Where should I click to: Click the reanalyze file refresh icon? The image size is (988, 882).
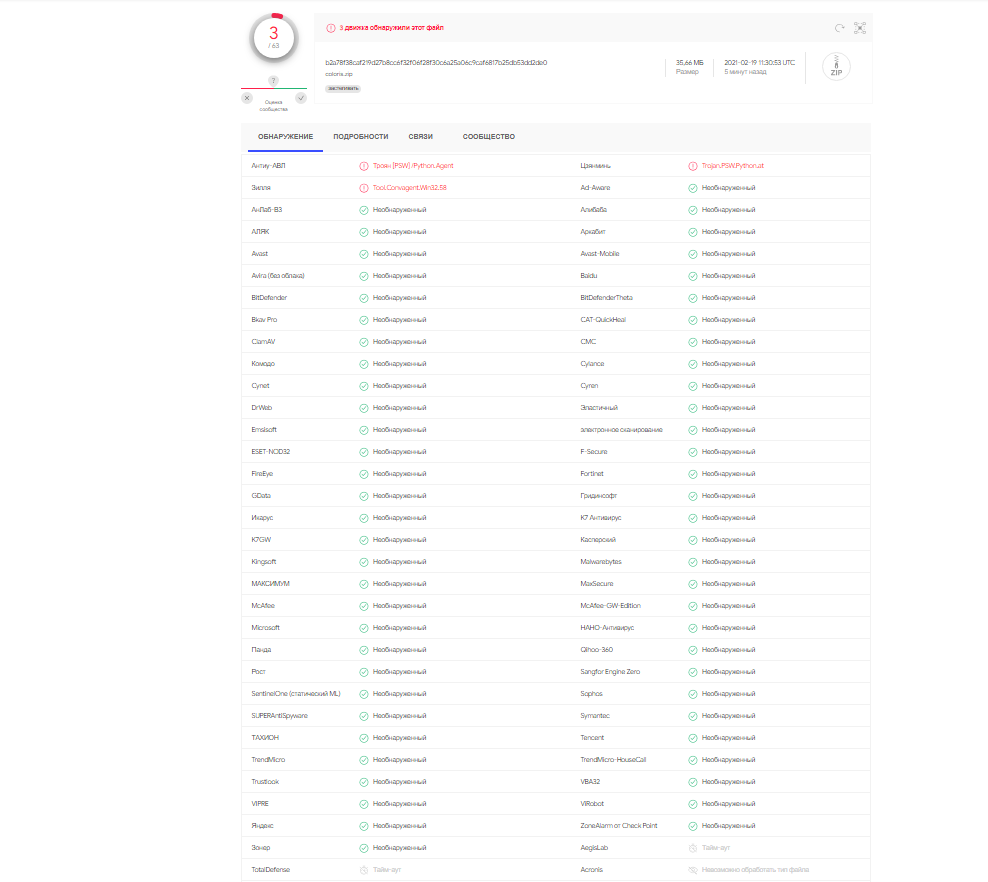pos(839,28)
